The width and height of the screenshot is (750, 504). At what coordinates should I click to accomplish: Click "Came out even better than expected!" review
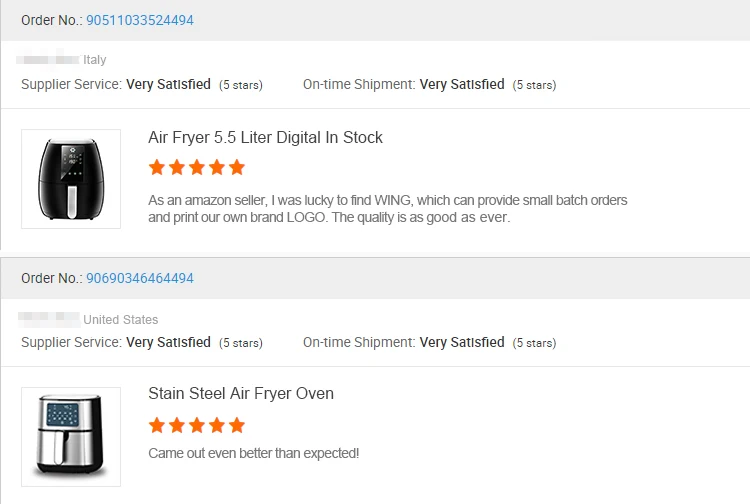tap(253, 453)
